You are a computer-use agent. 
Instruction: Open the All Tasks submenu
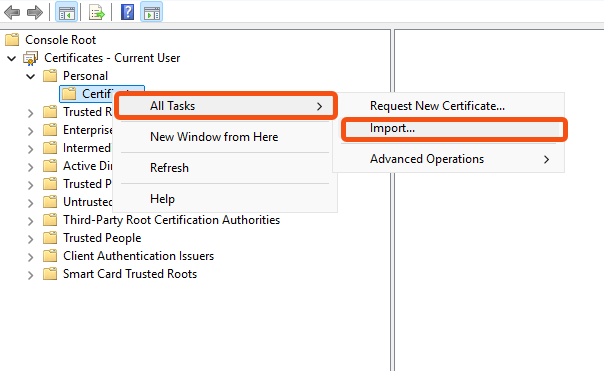pyautogui.click(x=226, y=106)
